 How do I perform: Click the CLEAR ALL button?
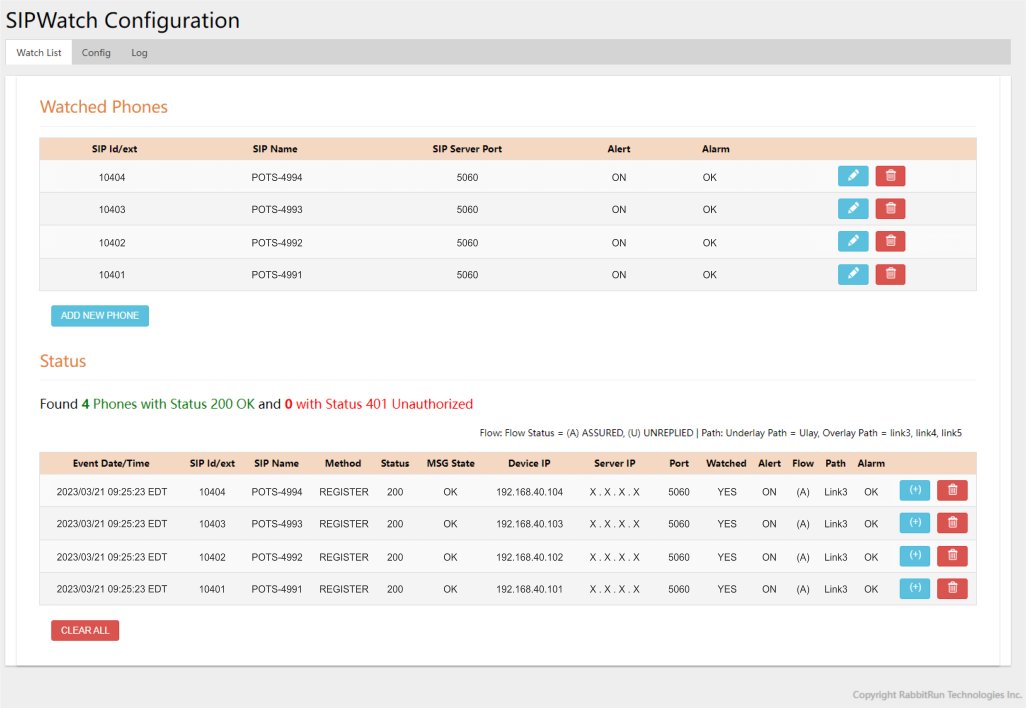[x=85, y=630]
